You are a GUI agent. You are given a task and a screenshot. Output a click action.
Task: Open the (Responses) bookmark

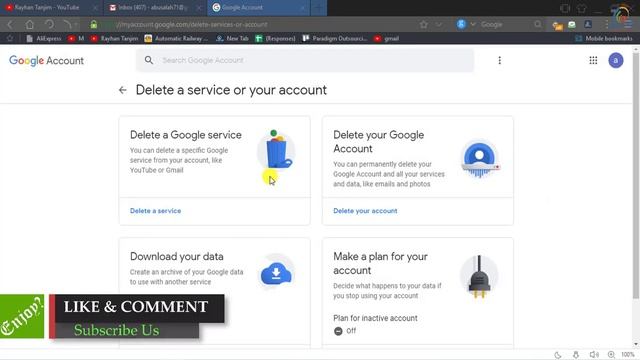pyautogui.click(x=275, y=38)
